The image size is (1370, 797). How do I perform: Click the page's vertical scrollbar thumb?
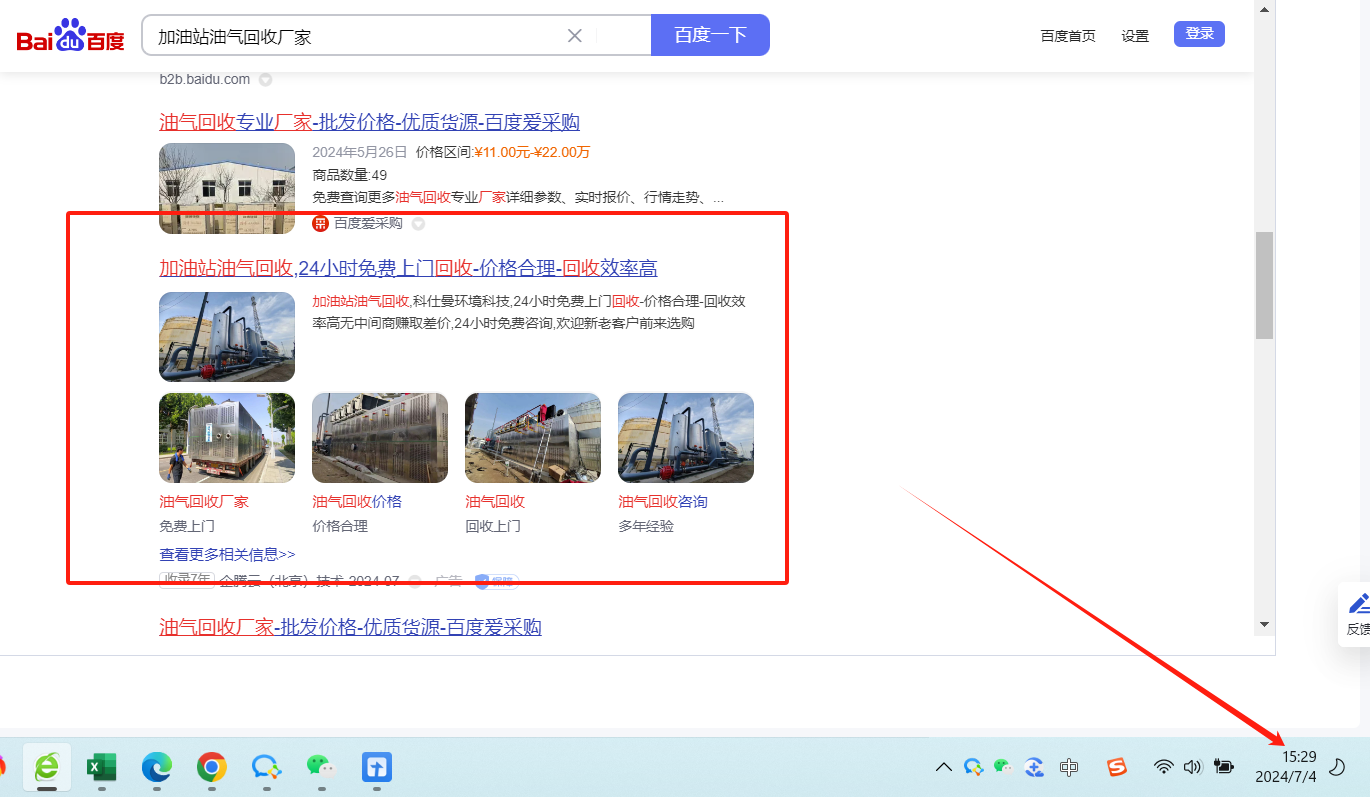[x=1264, y=285]
